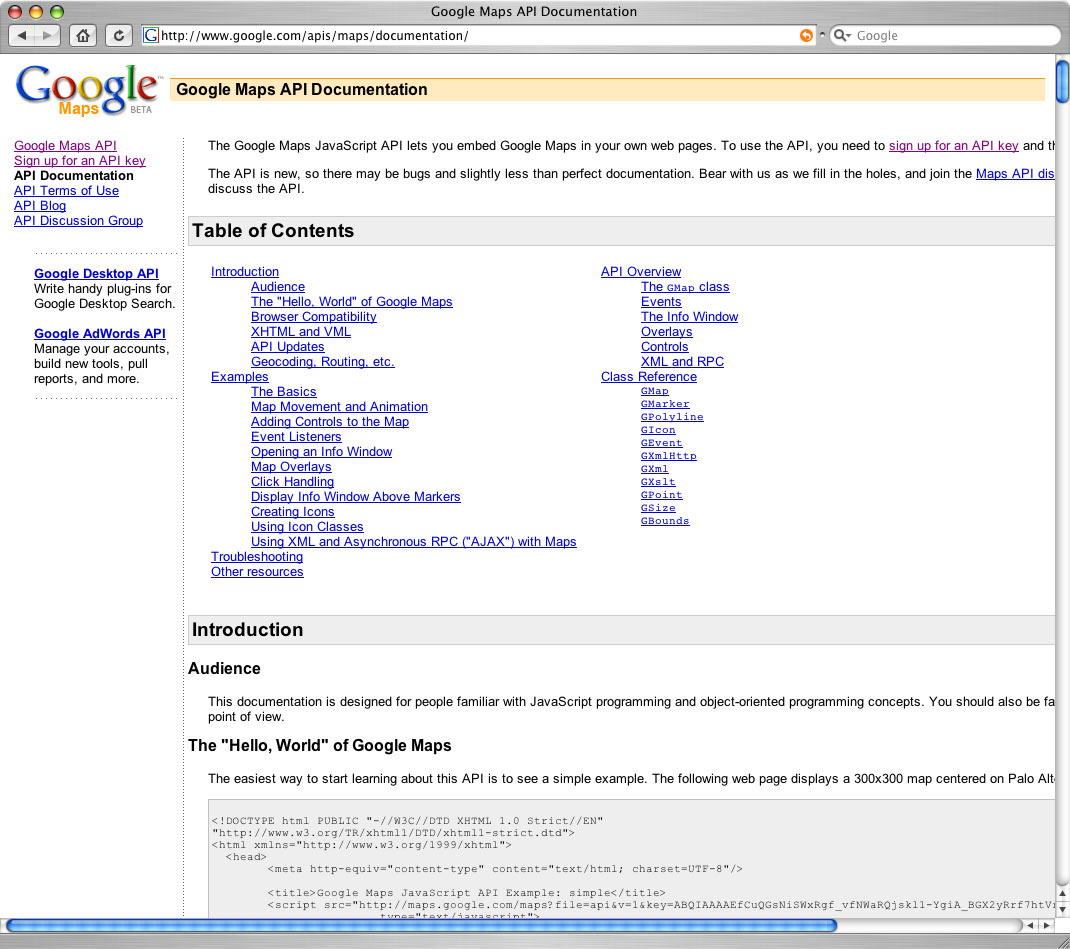Viewport: 1070px width, 949px height.
Task: Click the scroll up arrow
Action: pyautogui.click(x=1062, y=893)
